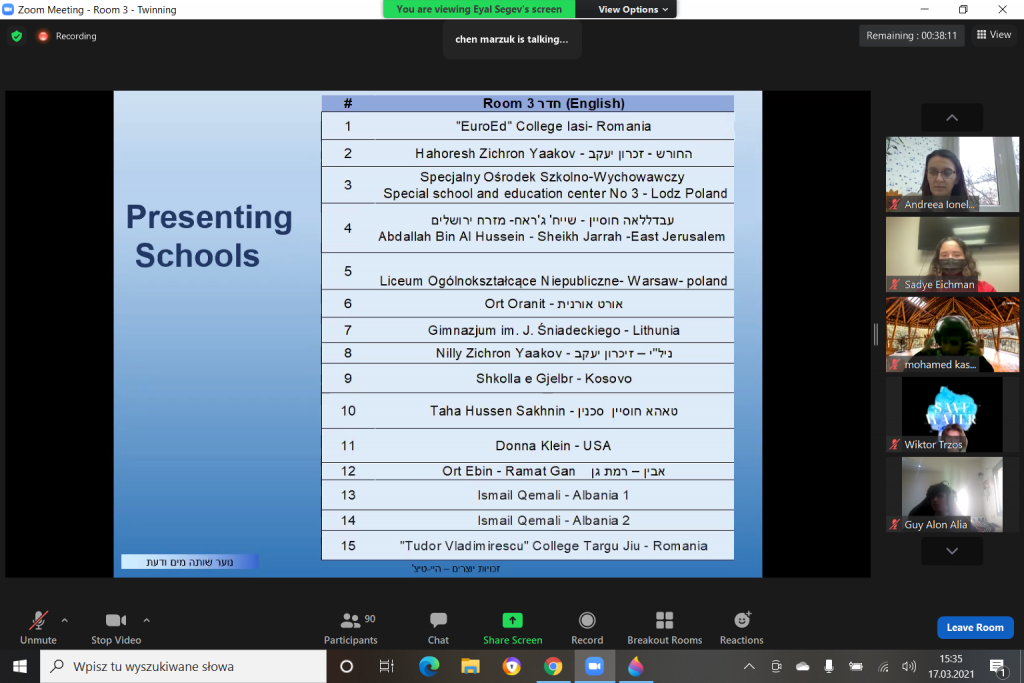Image resolution: width=1024 pixels, height=683 pixels.
Task: Unmute the microphone
Action: coord(38,627)
